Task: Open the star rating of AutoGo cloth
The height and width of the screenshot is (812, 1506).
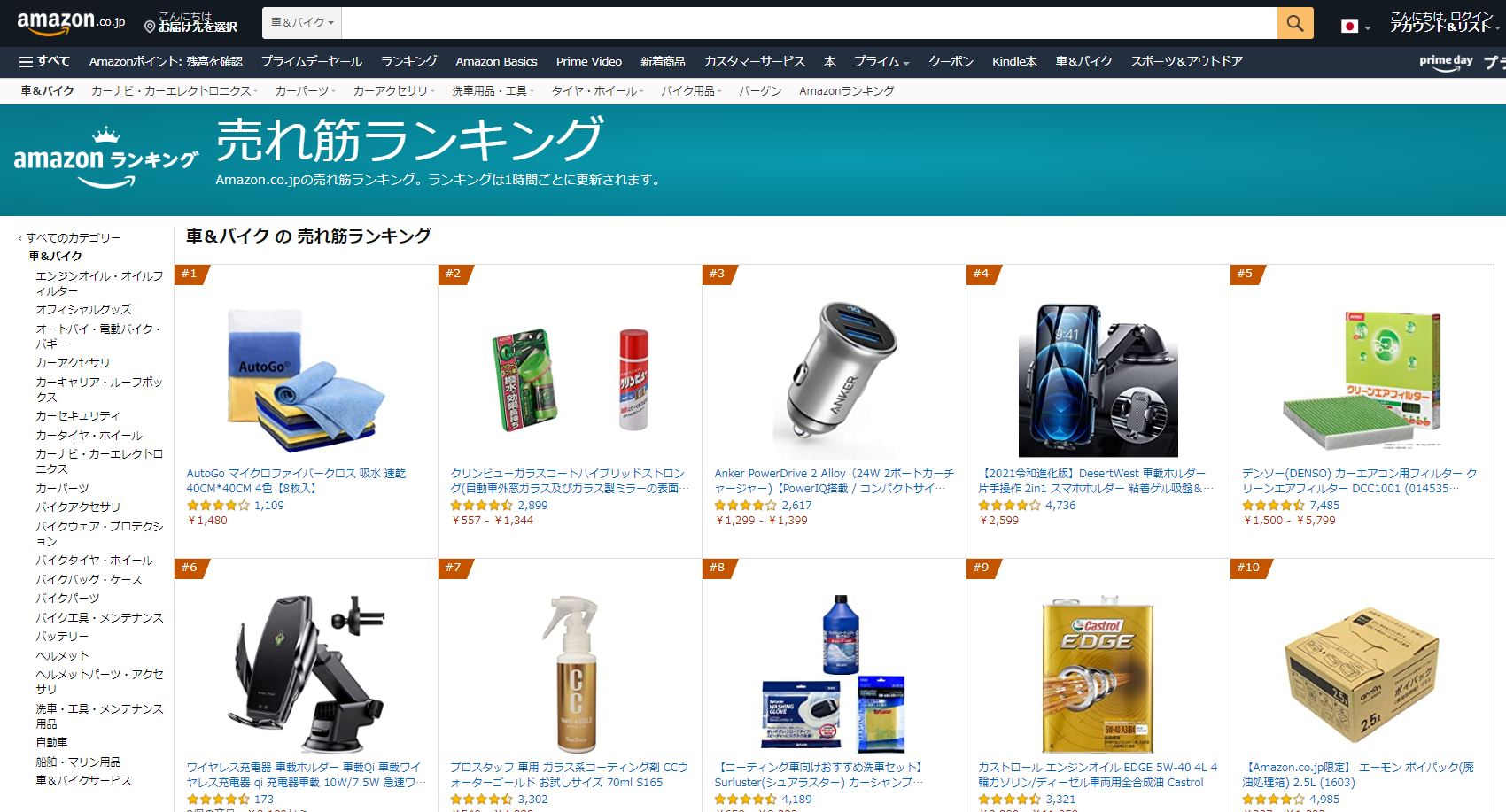Action: pos(218,506)
